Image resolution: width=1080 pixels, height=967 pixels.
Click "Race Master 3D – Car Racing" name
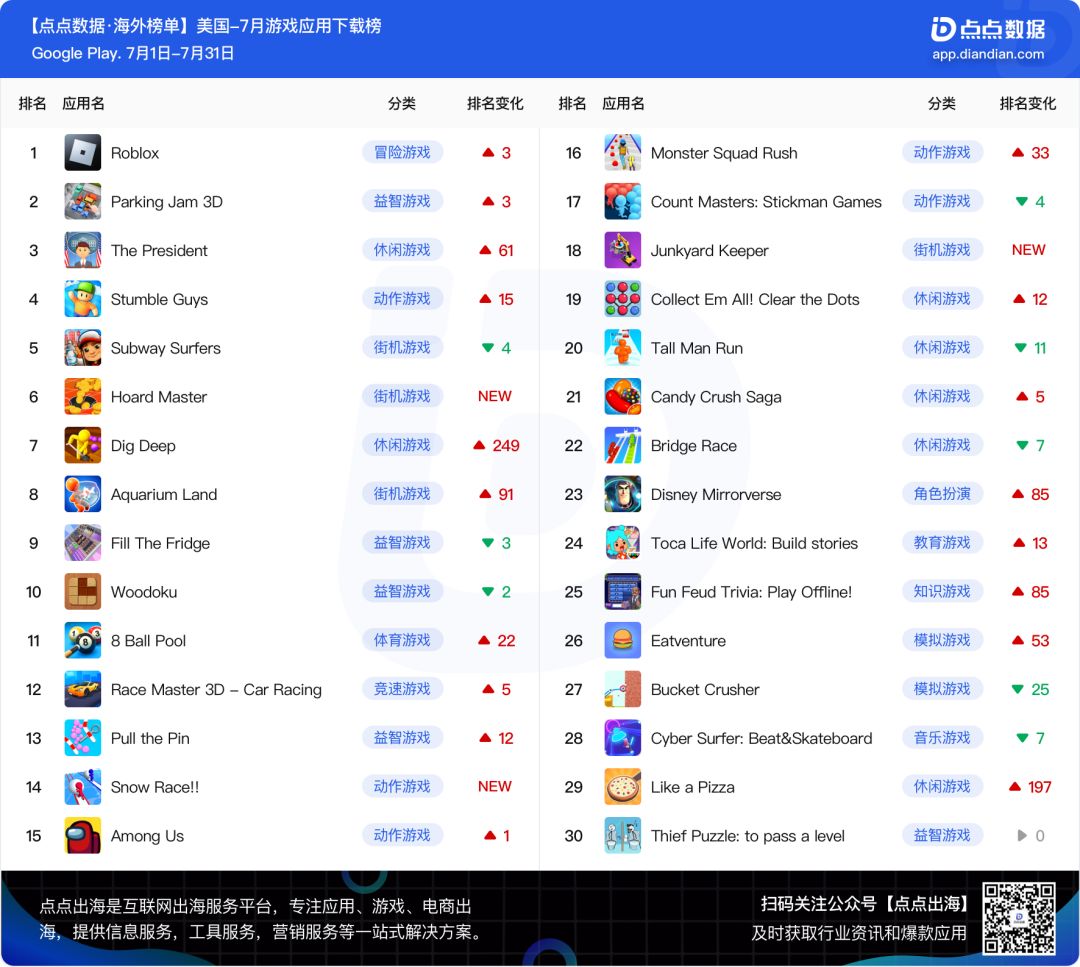[x=216, y=689]
